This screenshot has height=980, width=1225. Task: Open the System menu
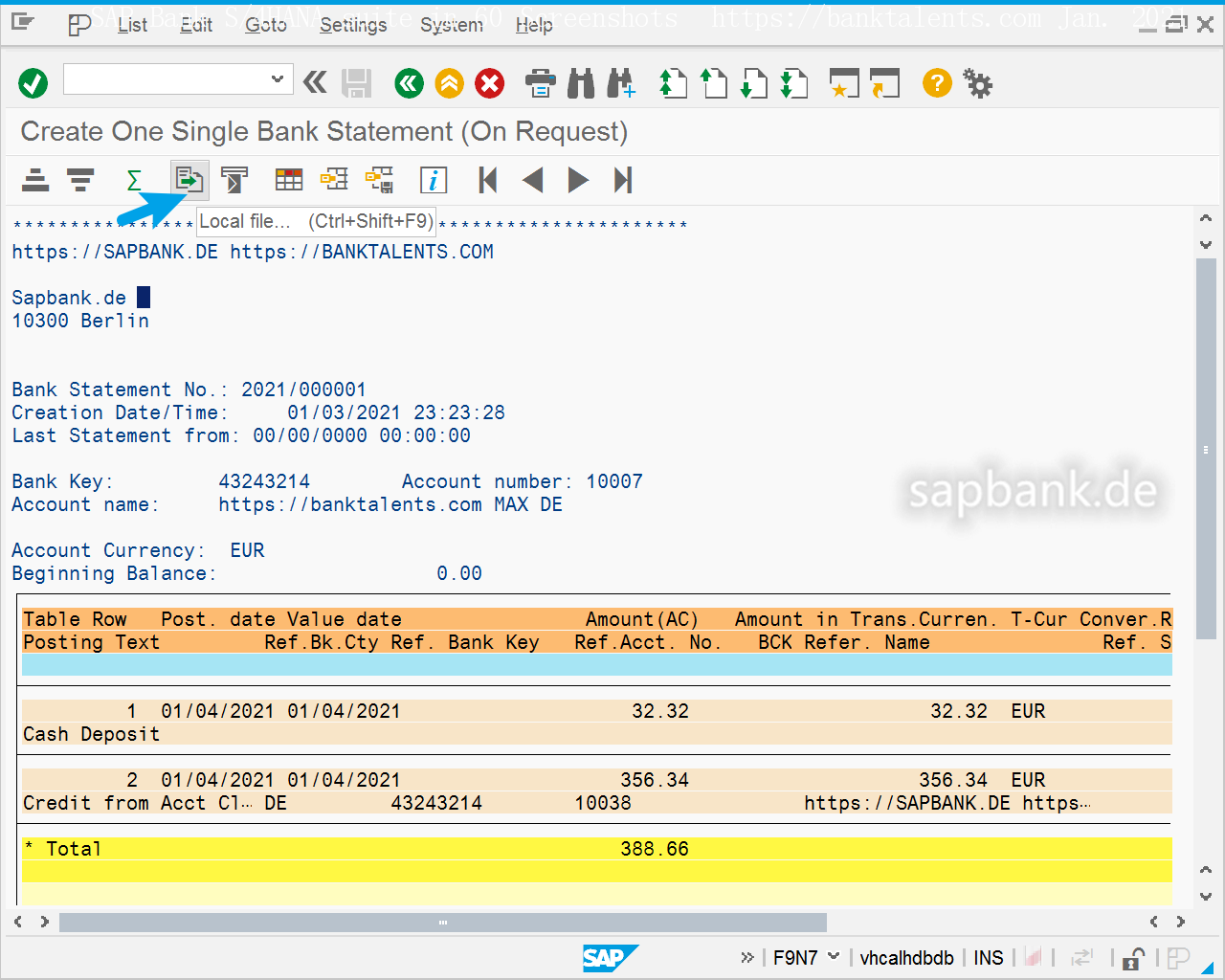pyautogui.click(x=452, y=25)
